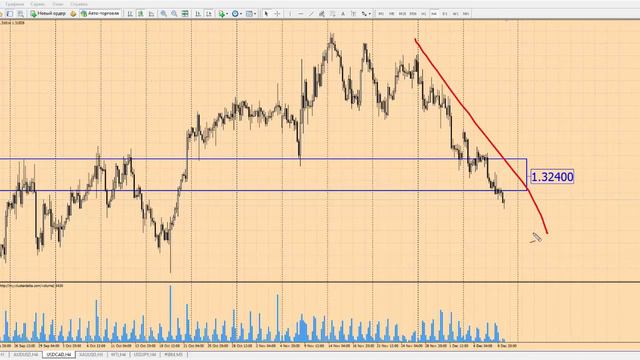Select the text 'A' drawing tool

pyautogui.click(x=343, y=13)
